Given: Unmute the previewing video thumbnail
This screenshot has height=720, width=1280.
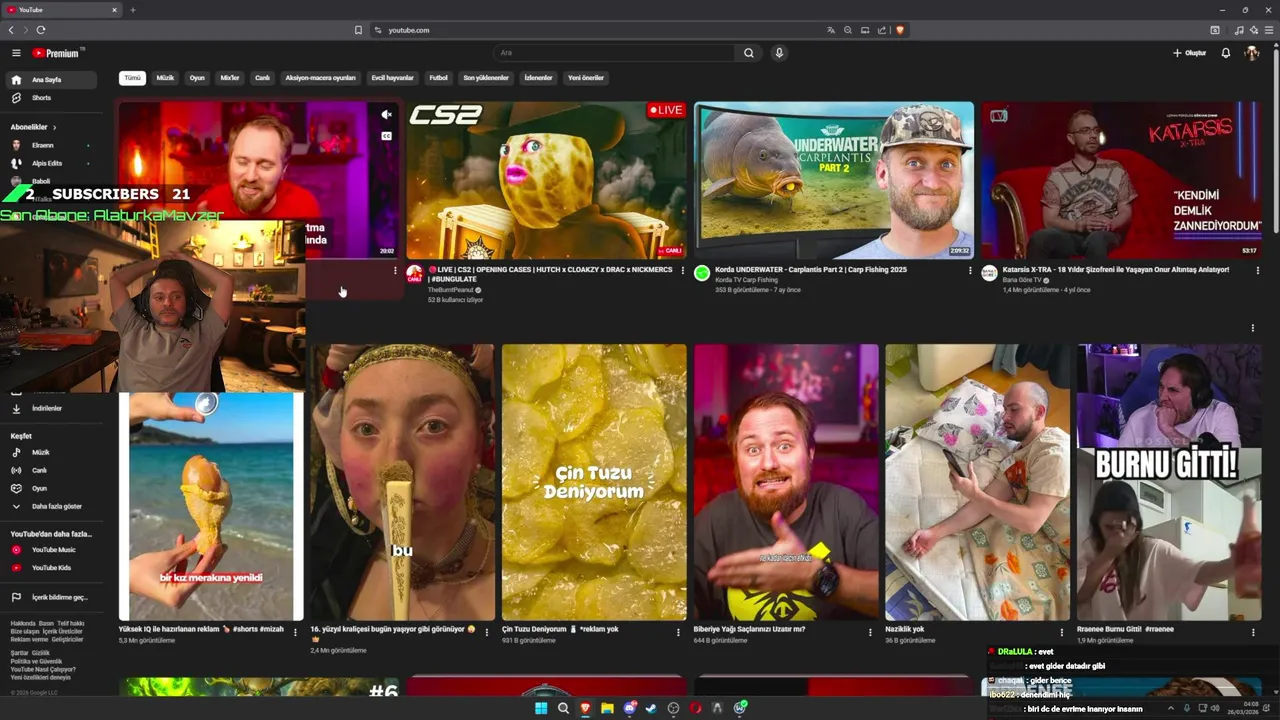Looking at the screenshot, I should (x=386, y=115).
